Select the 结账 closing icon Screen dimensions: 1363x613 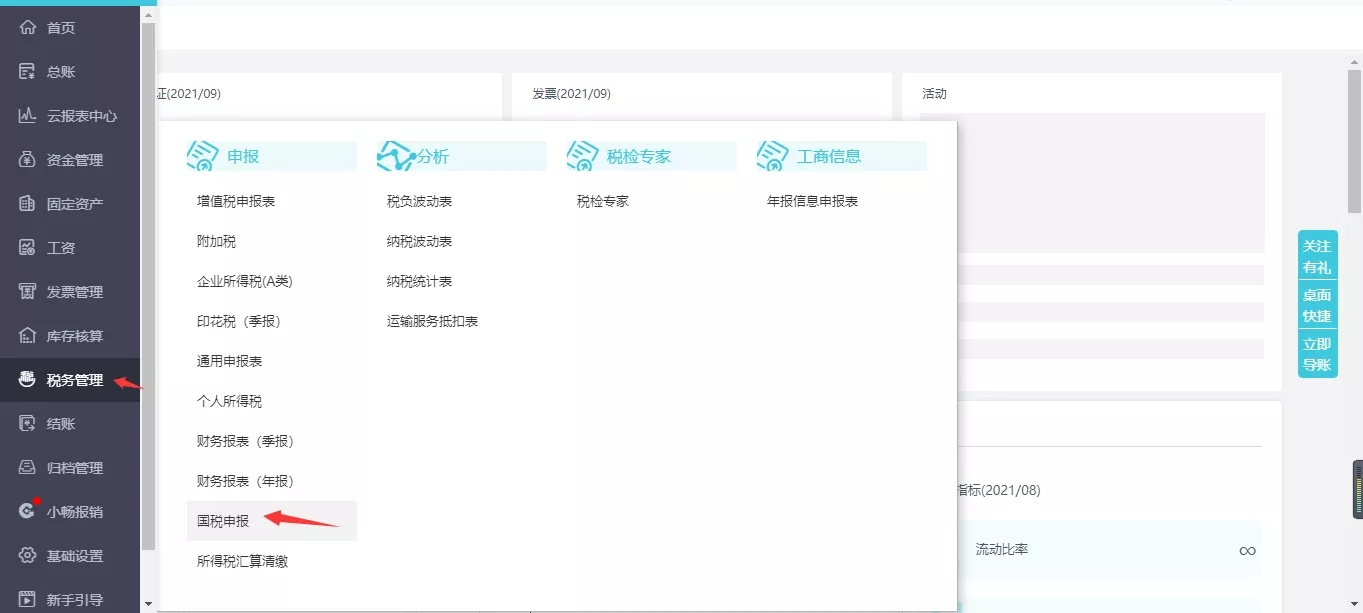[x=28, y=424]
